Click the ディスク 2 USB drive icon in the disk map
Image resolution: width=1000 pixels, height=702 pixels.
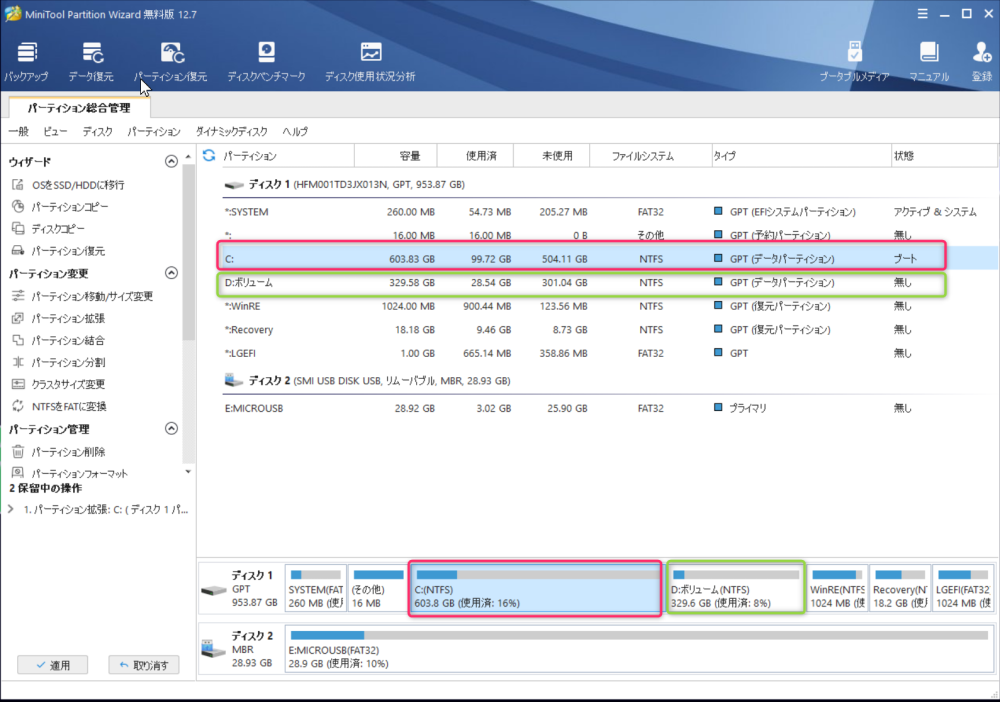tap(214, 649)
